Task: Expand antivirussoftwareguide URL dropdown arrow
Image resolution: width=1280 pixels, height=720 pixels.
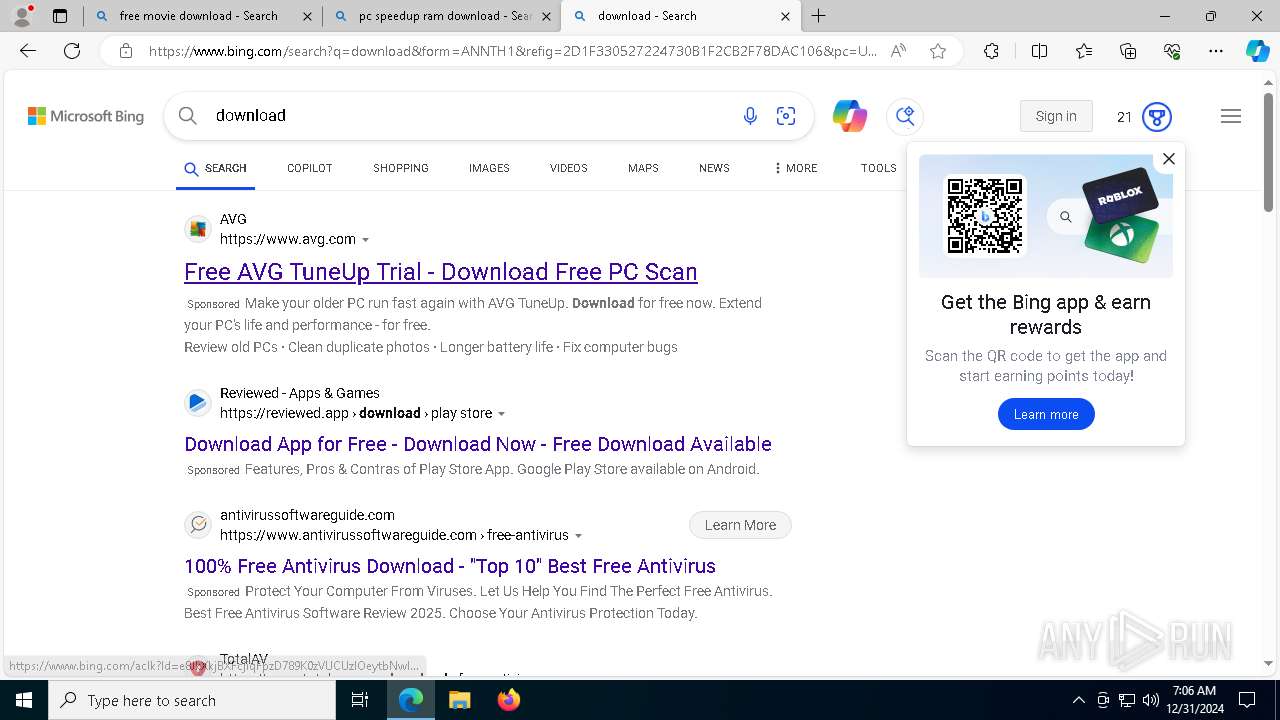Action: [578, 536]
